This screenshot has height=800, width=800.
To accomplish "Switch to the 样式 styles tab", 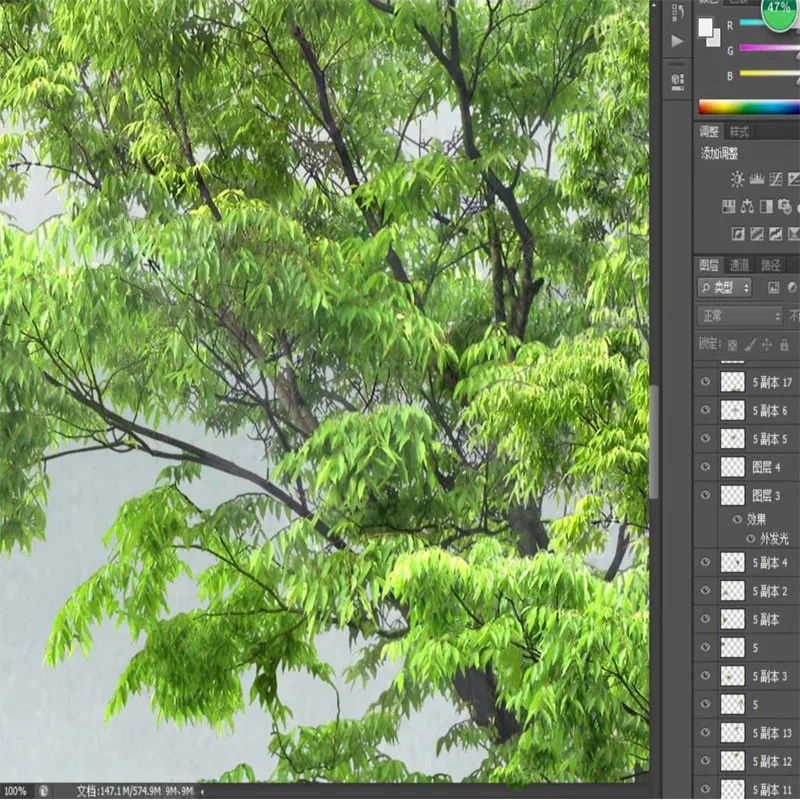I will (x=739, y=132).
